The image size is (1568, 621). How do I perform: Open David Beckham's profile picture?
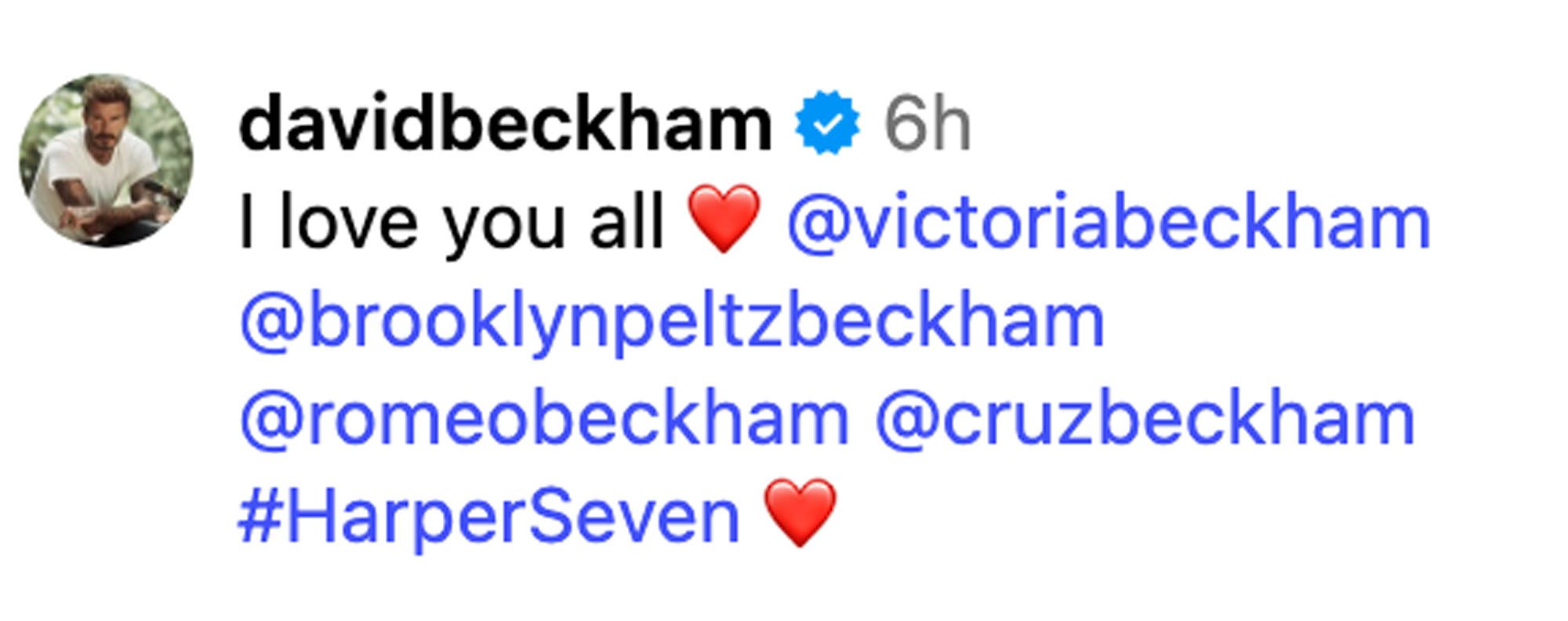click(x=106, y=161)
